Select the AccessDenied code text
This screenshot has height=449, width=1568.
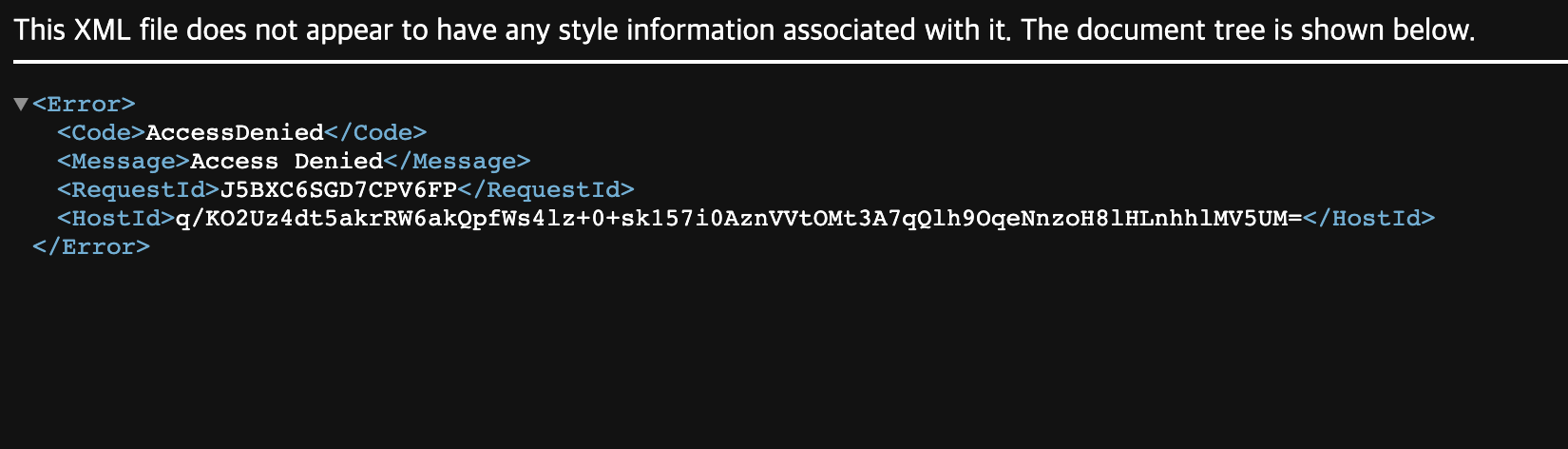(235, 132)
